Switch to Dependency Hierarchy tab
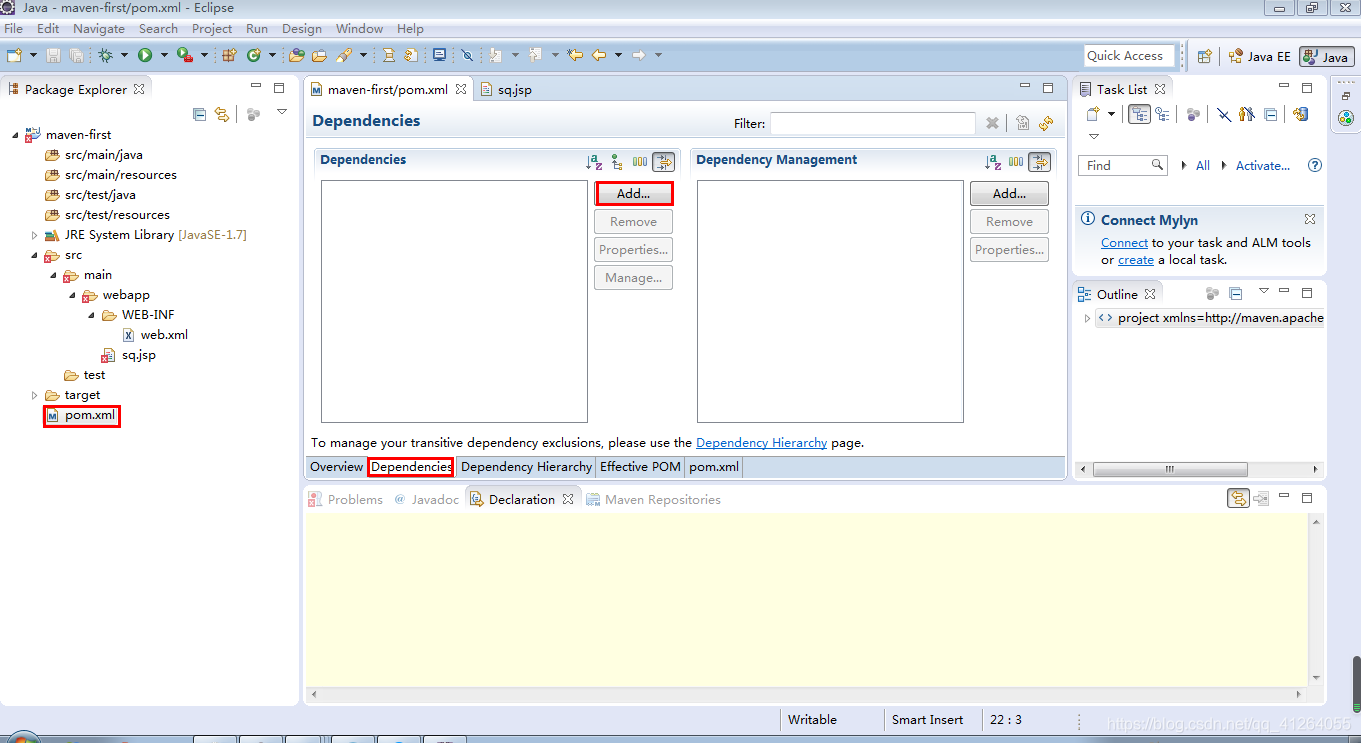The height and width of the screenshot is (743, 1361). click(x=526, y=467)
